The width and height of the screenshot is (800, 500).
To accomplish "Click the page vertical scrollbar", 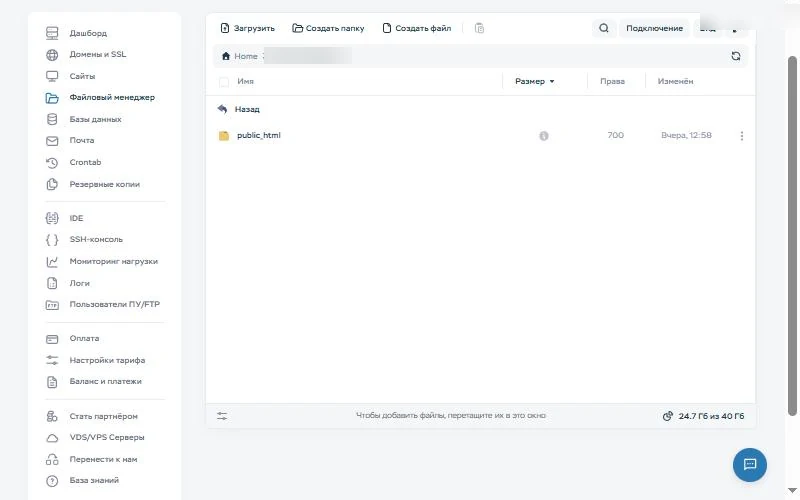I will (x=792, y=236).
